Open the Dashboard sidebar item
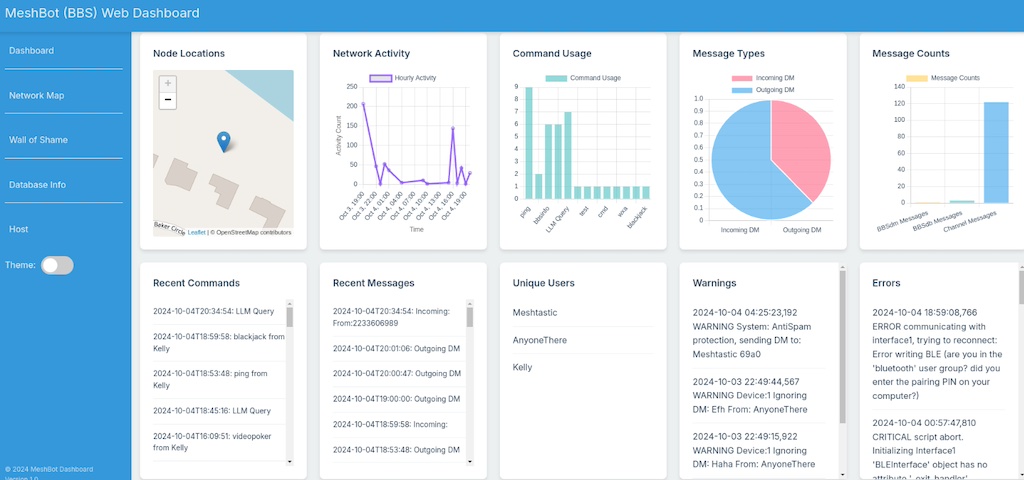Viewport: 1024px width, 480px height. click(32, 50)
